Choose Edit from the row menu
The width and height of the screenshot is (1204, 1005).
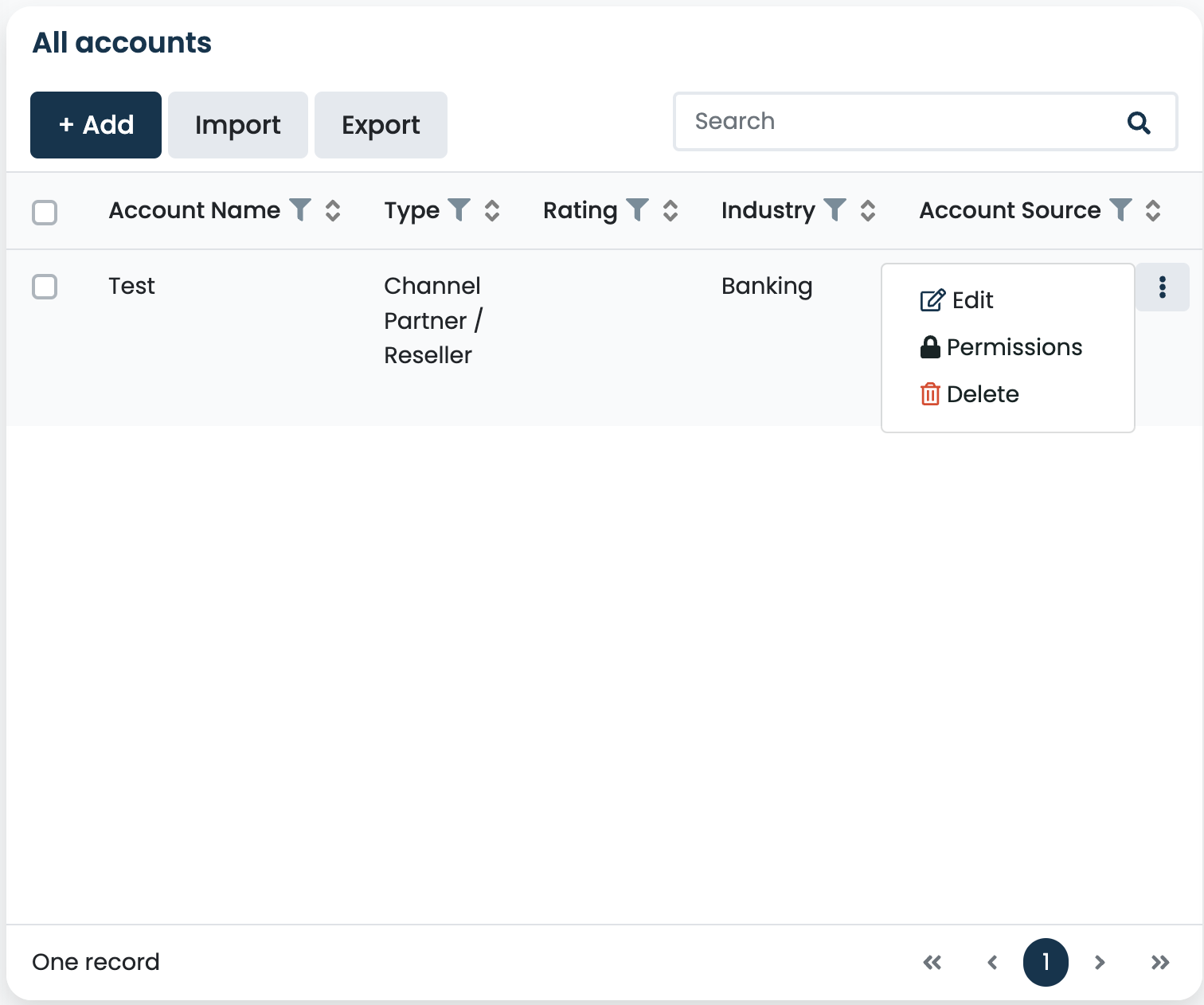(957, 300)
